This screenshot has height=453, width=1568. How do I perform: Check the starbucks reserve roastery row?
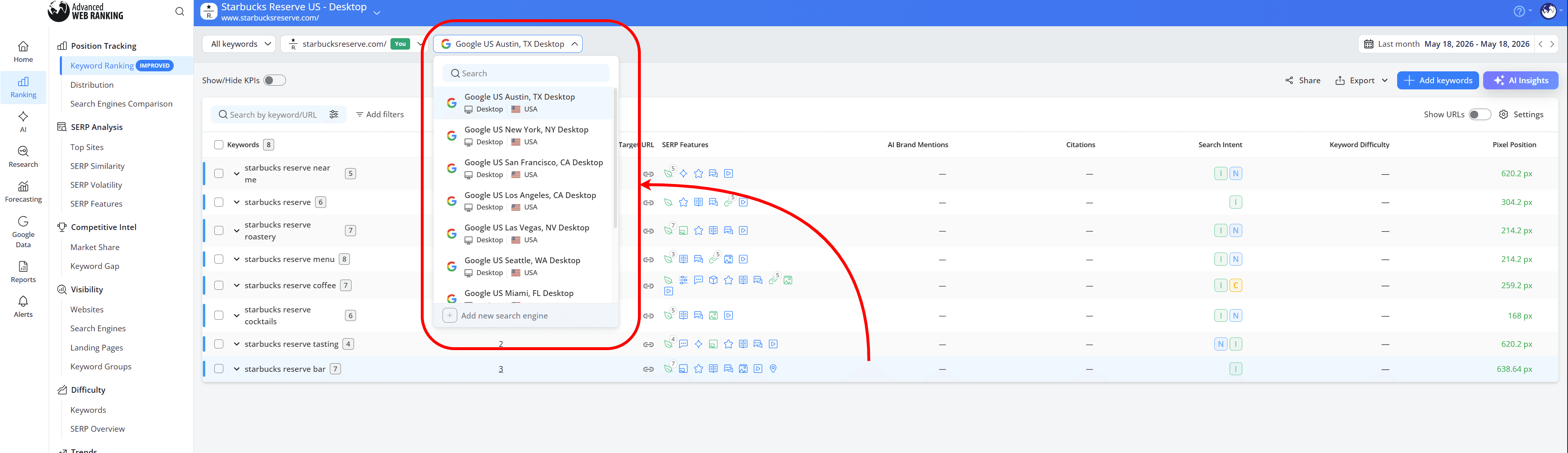coord(218,231)
